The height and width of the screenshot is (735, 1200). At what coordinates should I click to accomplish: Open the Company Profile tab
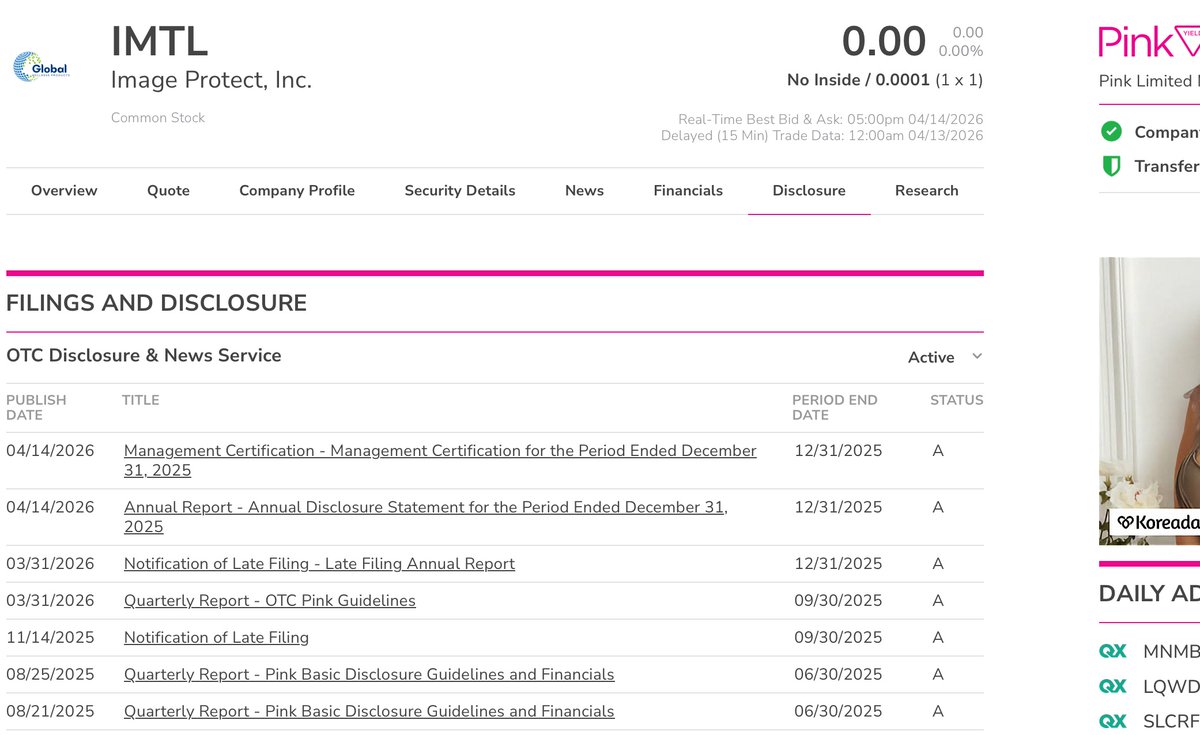297,190
